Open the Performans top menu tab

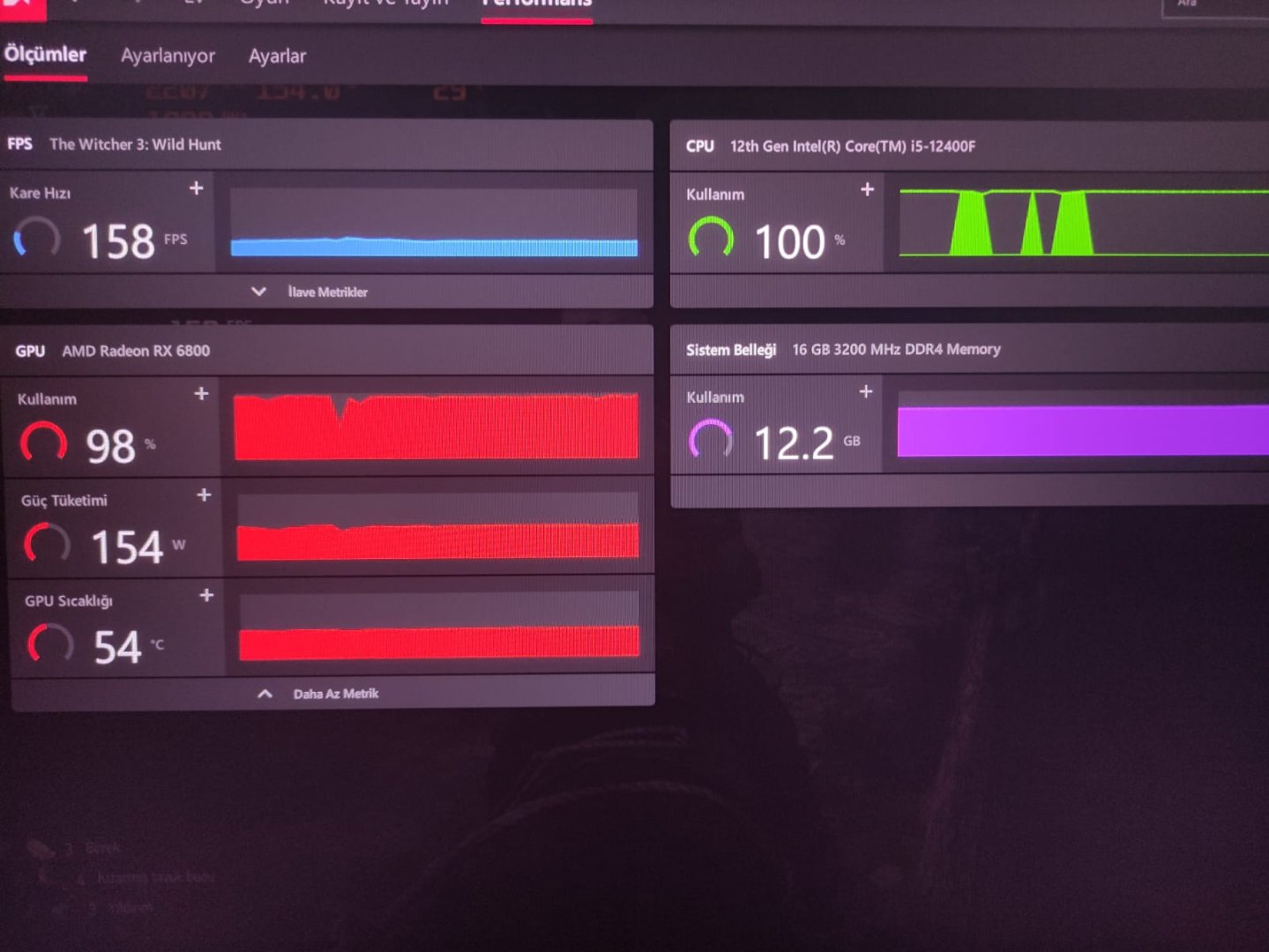(x=536, y=4)
